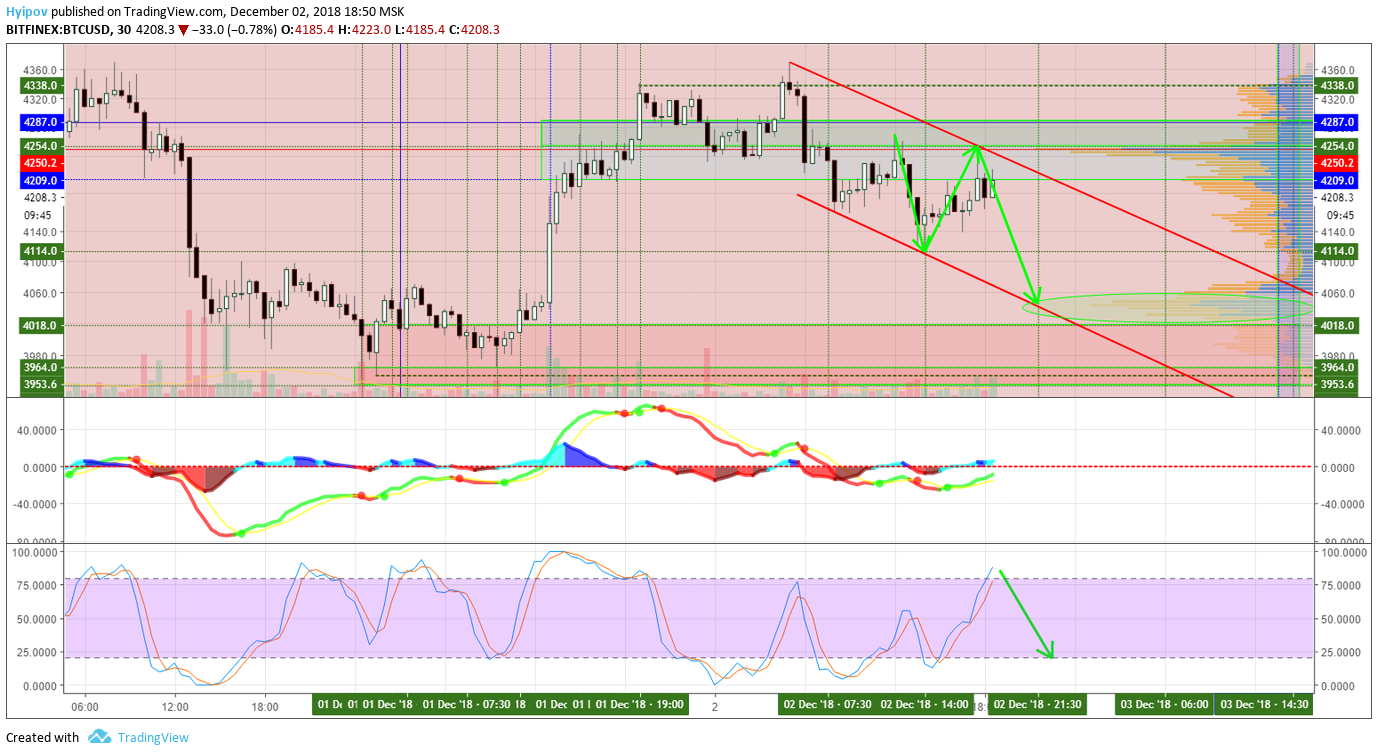
Task: Click the red down-triangle price change indicator
Action: coord(183,30)
